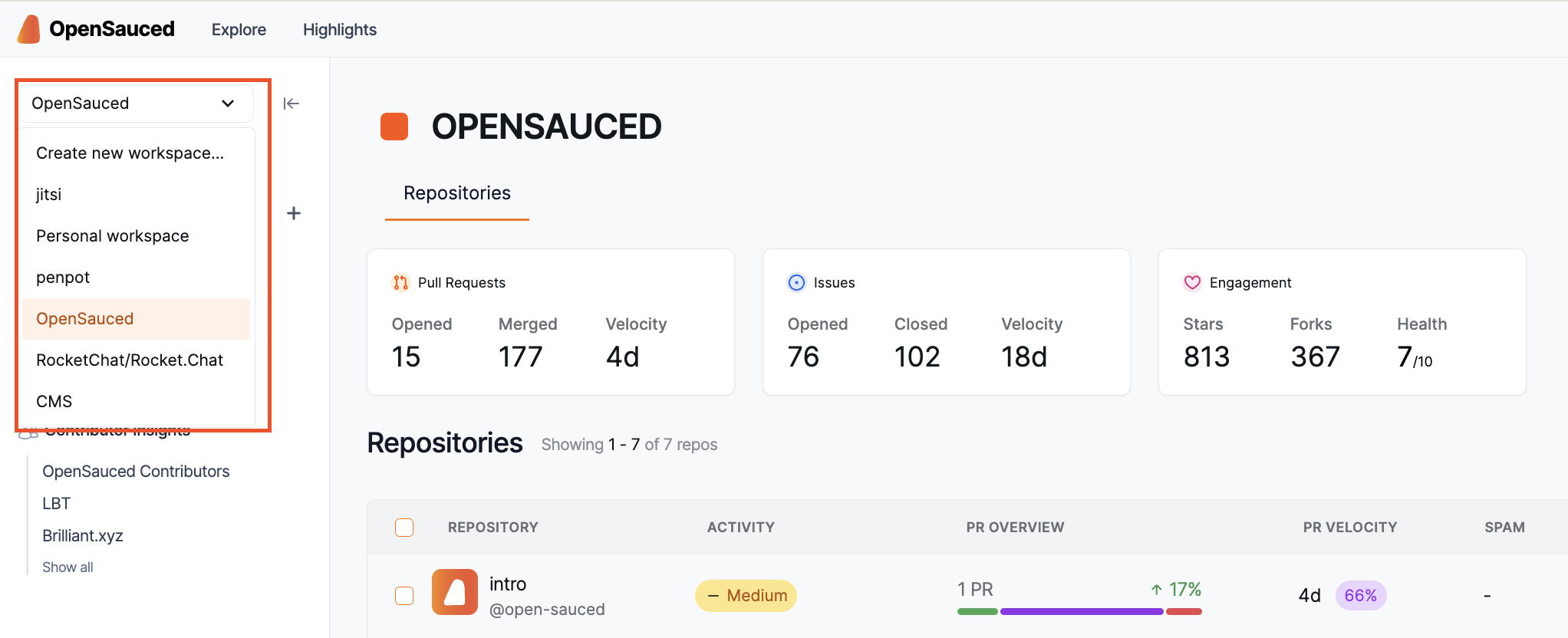Click the intro repository avatar

[x=455, y=592]
